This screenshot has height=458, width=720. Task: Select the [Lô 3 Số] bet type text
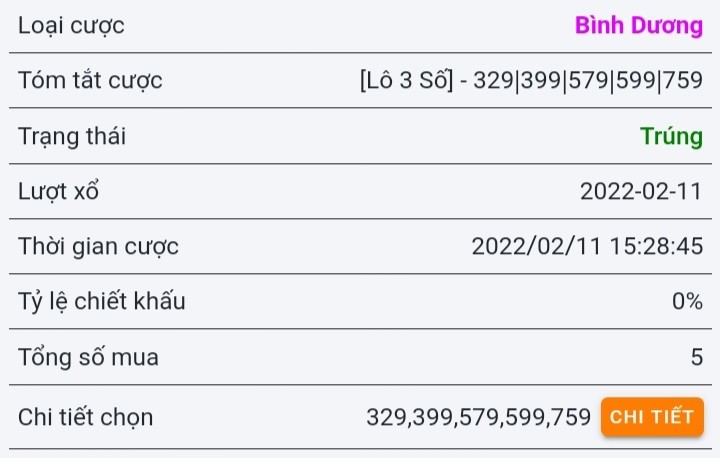click(x=406, y=81)
